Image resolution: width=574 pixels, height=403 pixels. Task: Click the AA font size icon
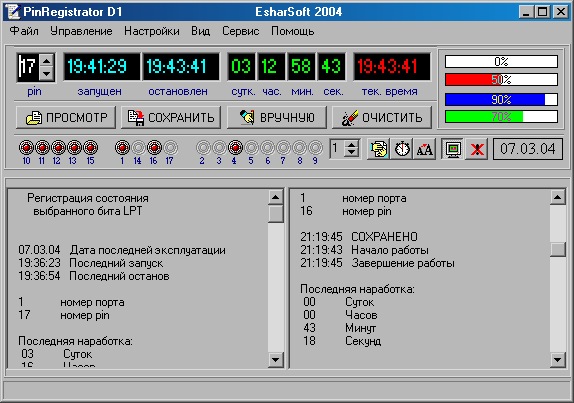tap(425, 149)
